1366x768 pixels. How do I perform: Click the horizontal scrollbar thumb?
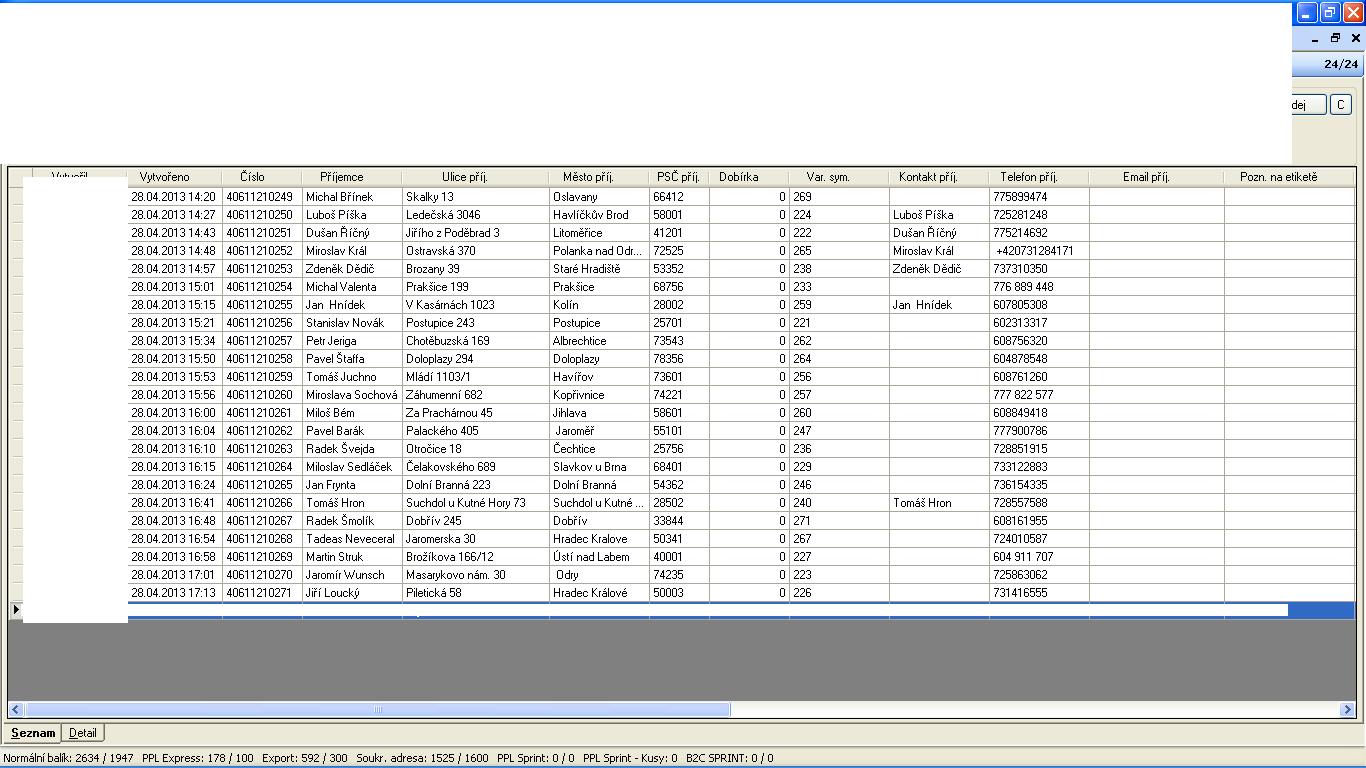[377, 709]
